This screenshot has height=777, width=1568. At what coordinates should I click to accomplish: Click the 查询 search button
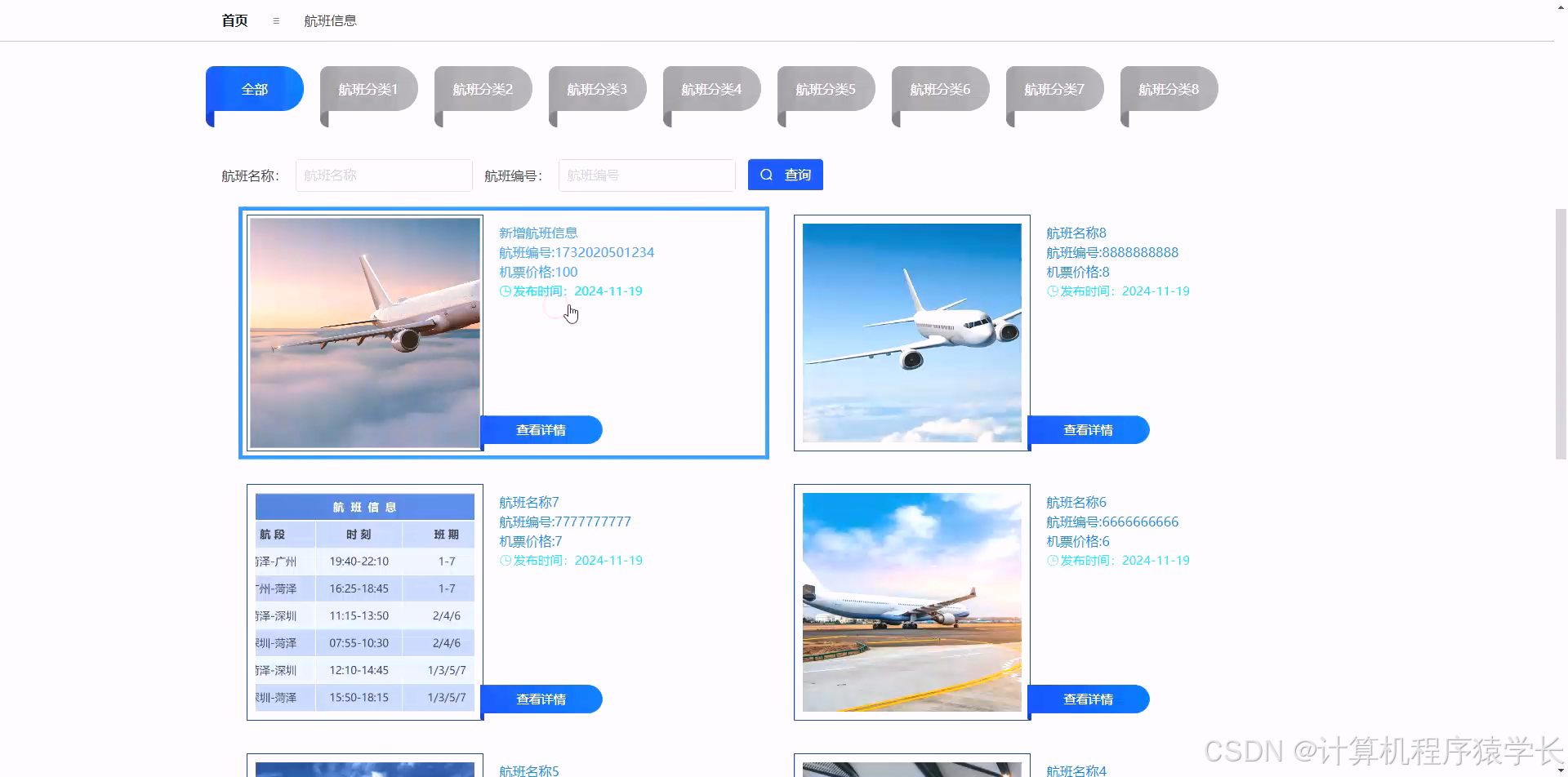(x=786, y=175)
